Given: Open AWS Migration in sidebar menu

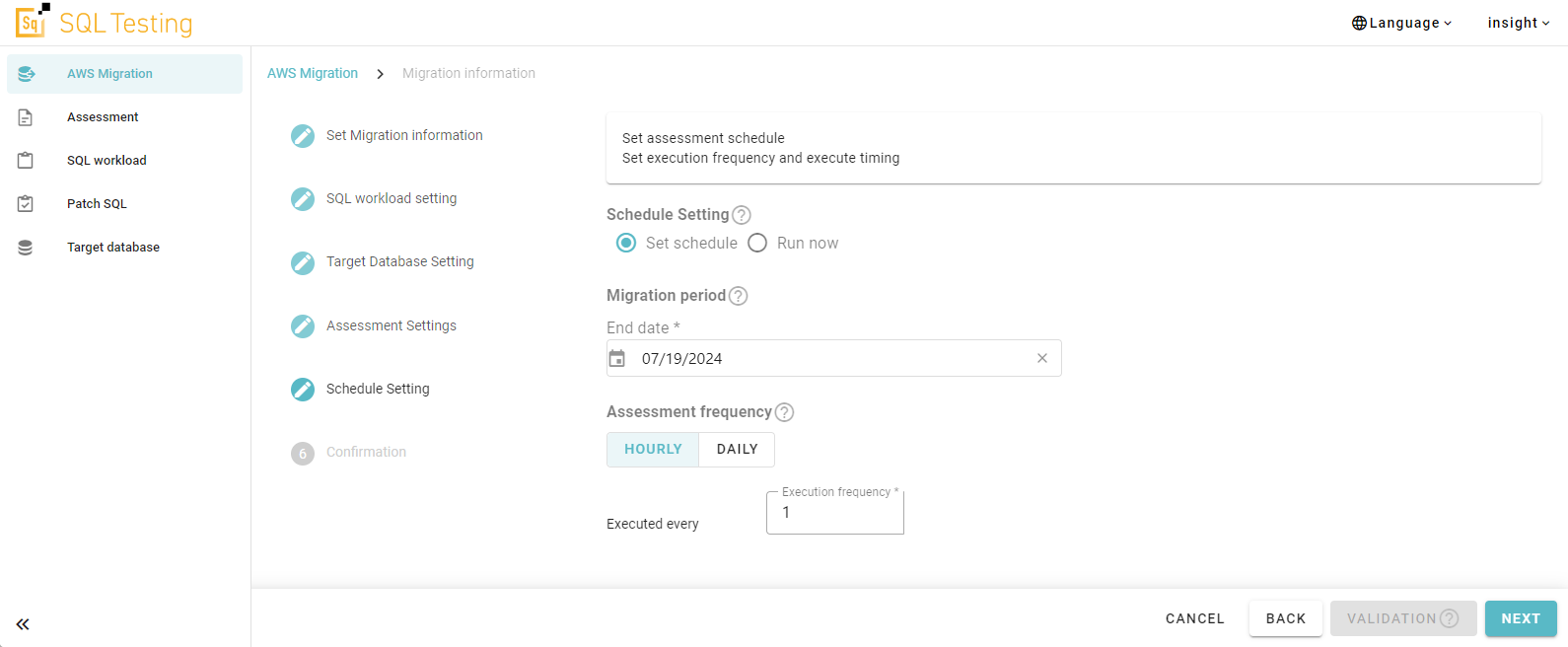Looking at the screenshot, I should [x=124, y=74].
